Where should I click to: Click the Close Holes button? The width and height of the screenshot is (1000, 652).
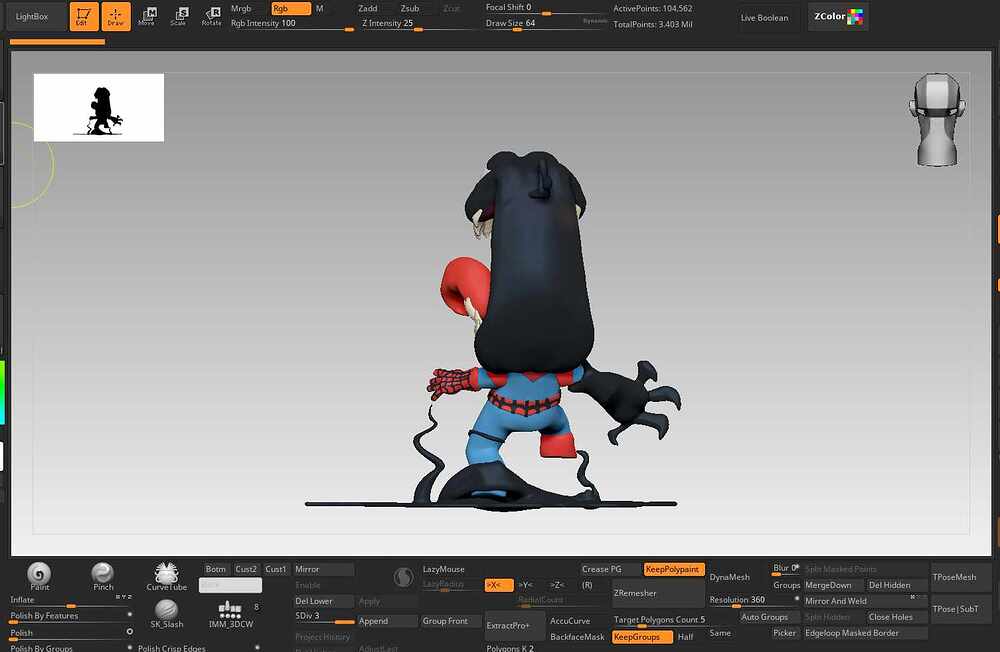[x=897, y=617]
